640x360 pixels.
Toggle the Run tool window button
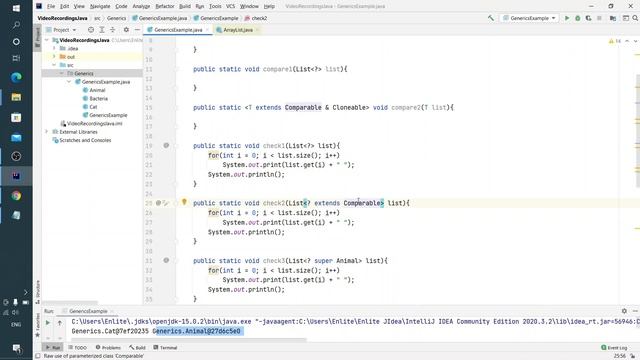(53, 347)
